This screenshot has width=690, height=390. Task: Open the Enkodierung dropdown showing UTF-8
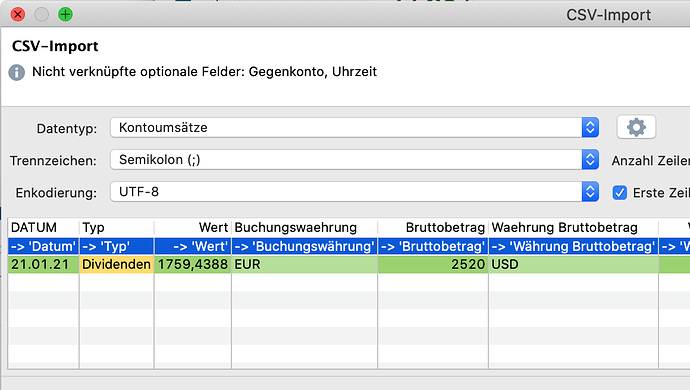click(x=354, y=192)
